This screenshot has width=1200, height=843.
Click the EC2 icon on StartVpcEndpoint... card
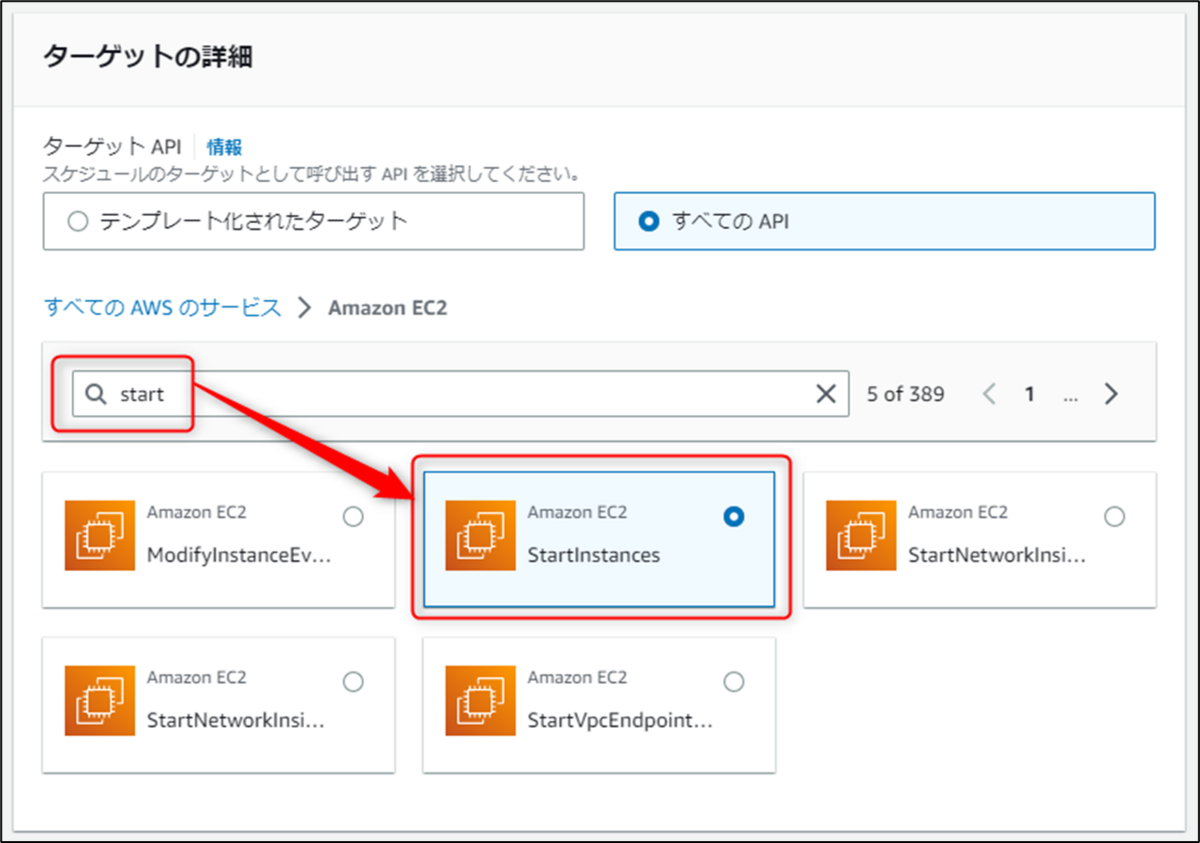481,701
